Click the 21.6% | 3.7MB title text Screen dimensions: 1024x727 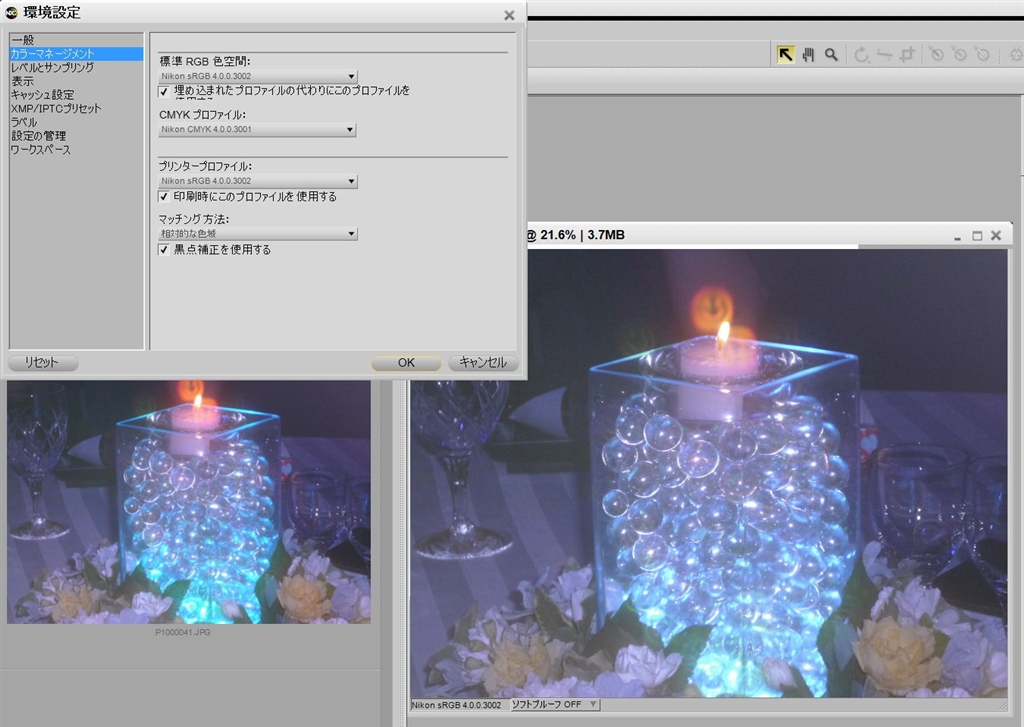pos(583,235)
